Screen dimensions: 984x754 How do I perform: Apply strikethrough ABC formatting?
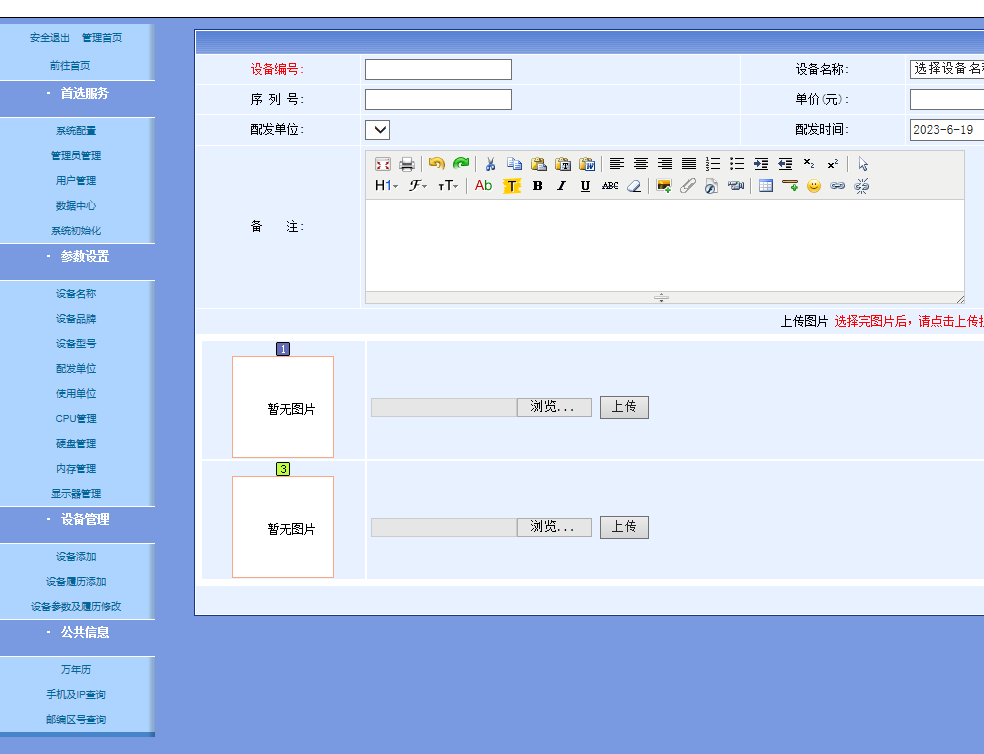pyautogui.click(x=609, y=186)
